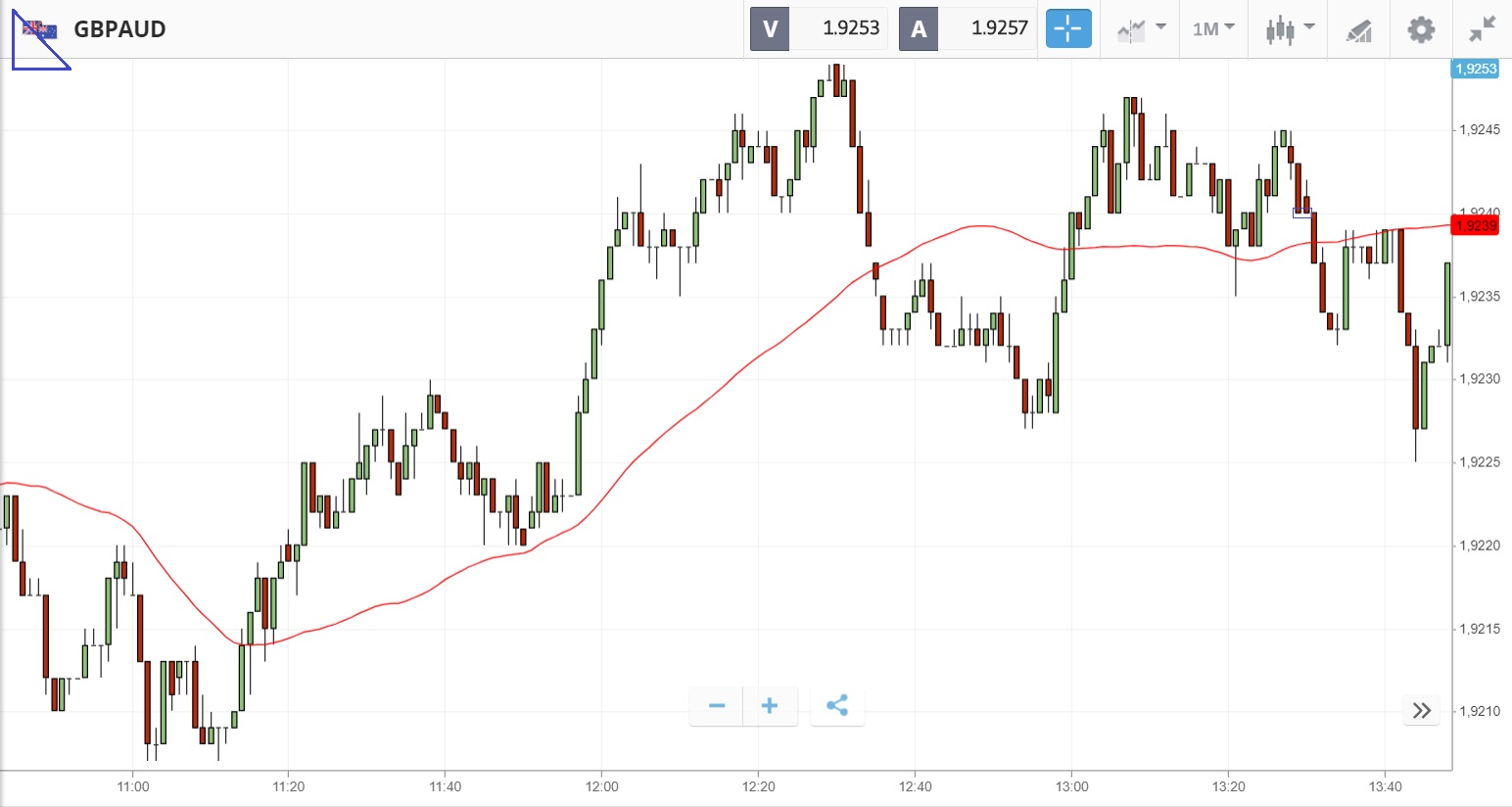
Task: Zoom in the chart with plus button
Action: 770,706
